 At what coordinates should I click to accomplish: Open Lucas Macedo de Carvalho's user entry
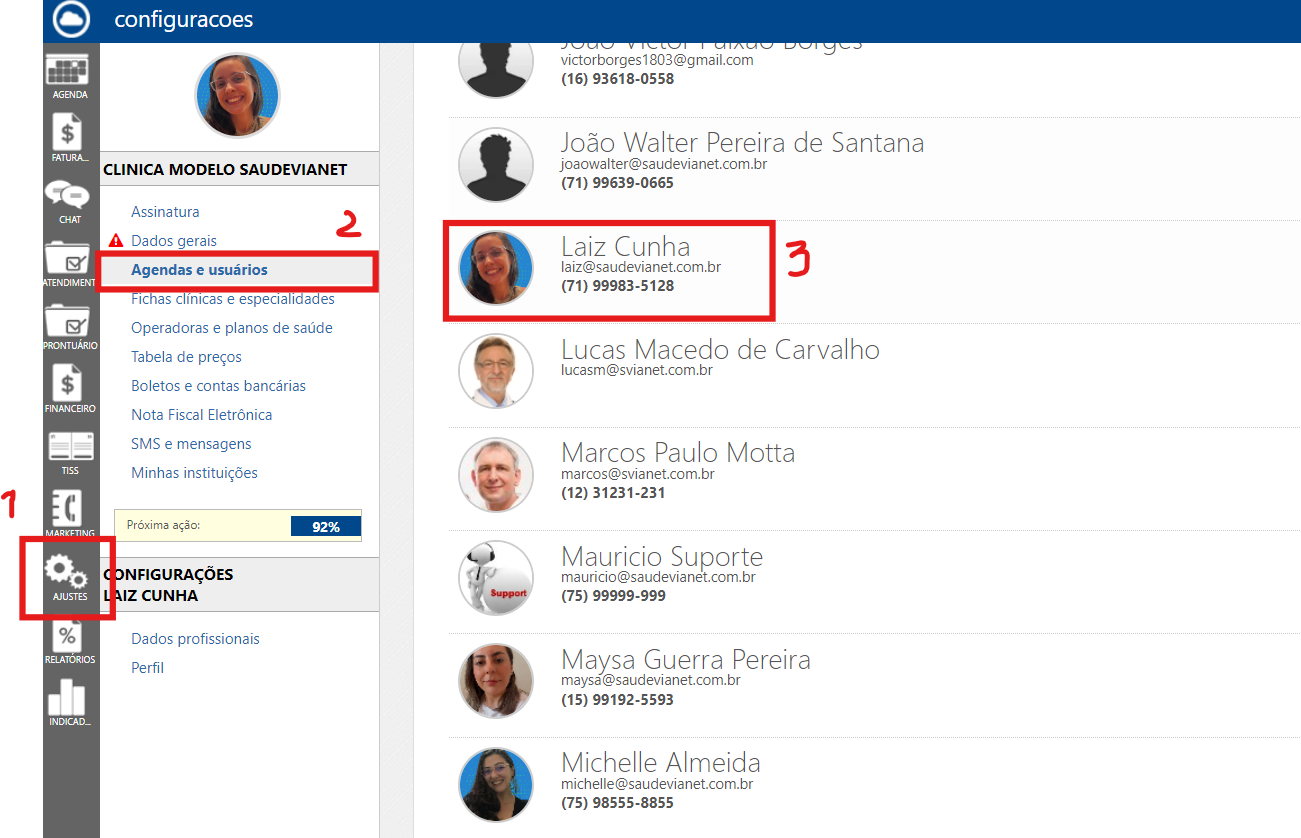click(874, 375)
